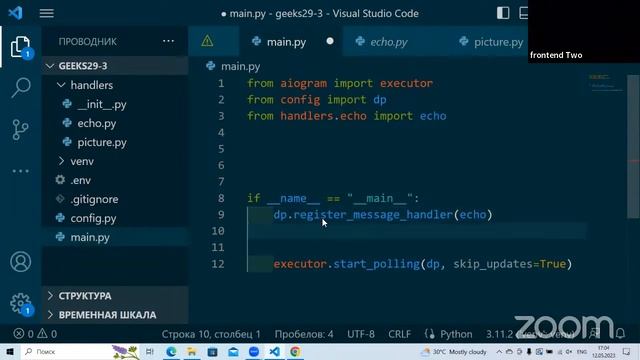Open Microsoft Store from the taskbar

(x=212, y=351)
